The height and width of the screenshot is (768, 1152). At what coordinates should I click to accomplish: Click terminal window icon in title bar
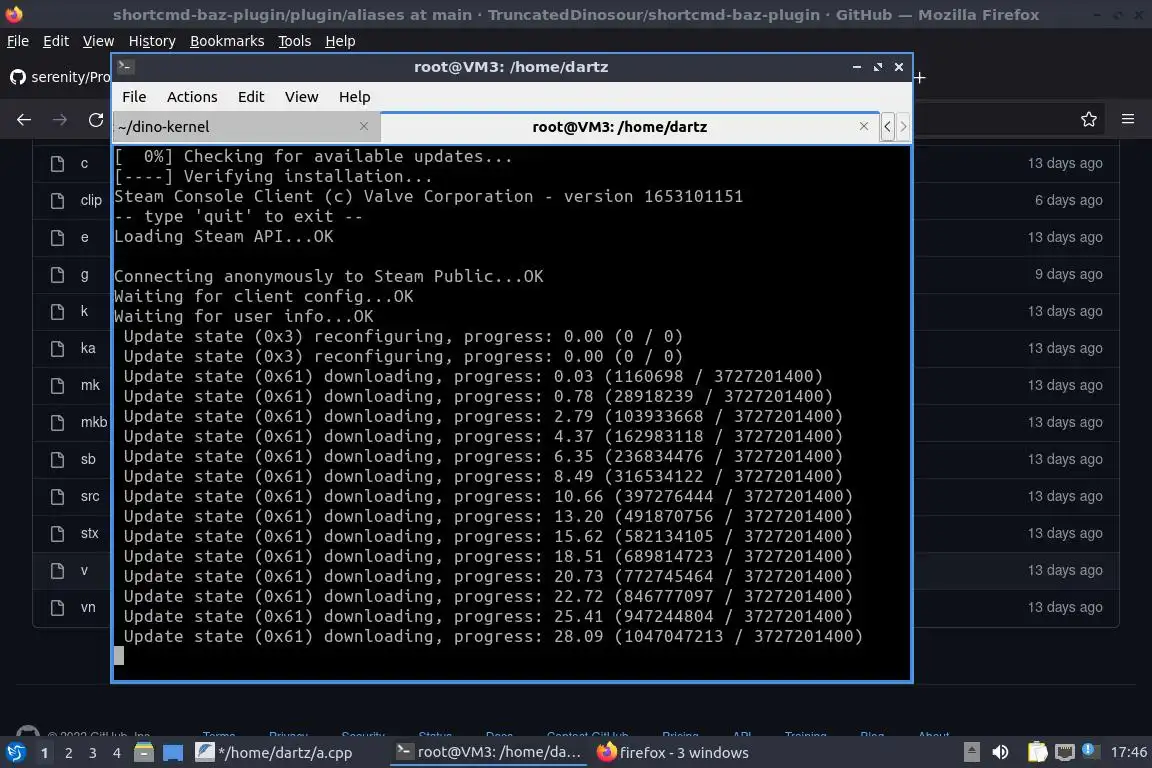click(125, 67)
